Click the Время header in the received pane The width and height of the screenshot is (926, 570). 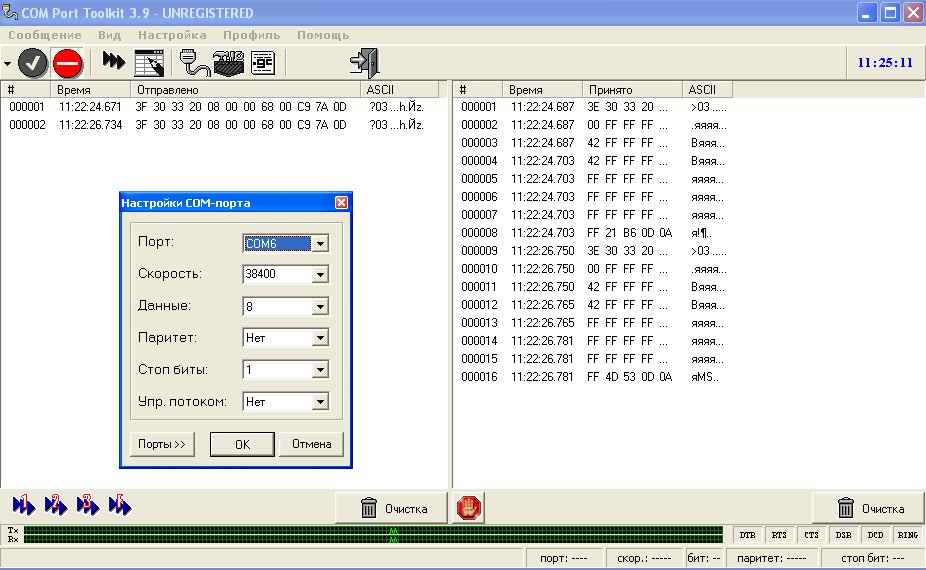pyautogui.click(x=542, y=90)
